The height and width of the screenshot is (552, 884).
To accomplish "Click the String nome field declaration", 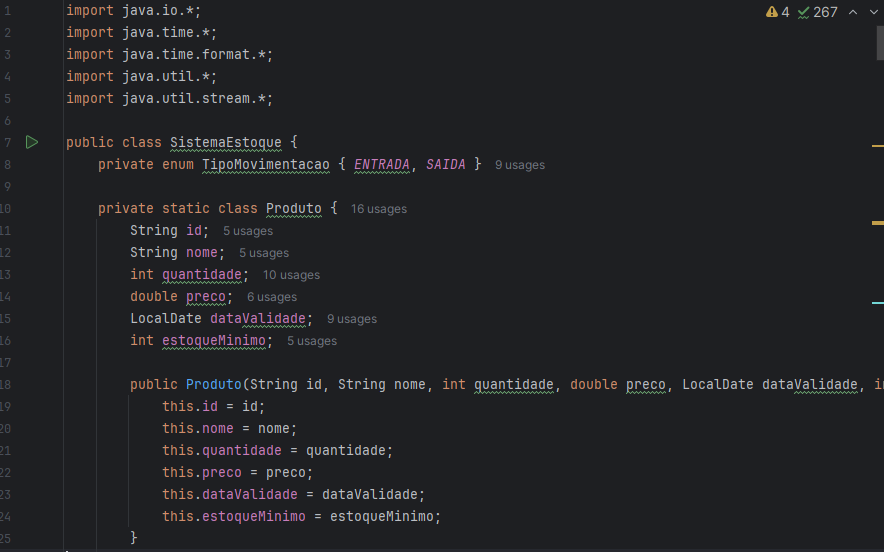I will coord(178,253).
